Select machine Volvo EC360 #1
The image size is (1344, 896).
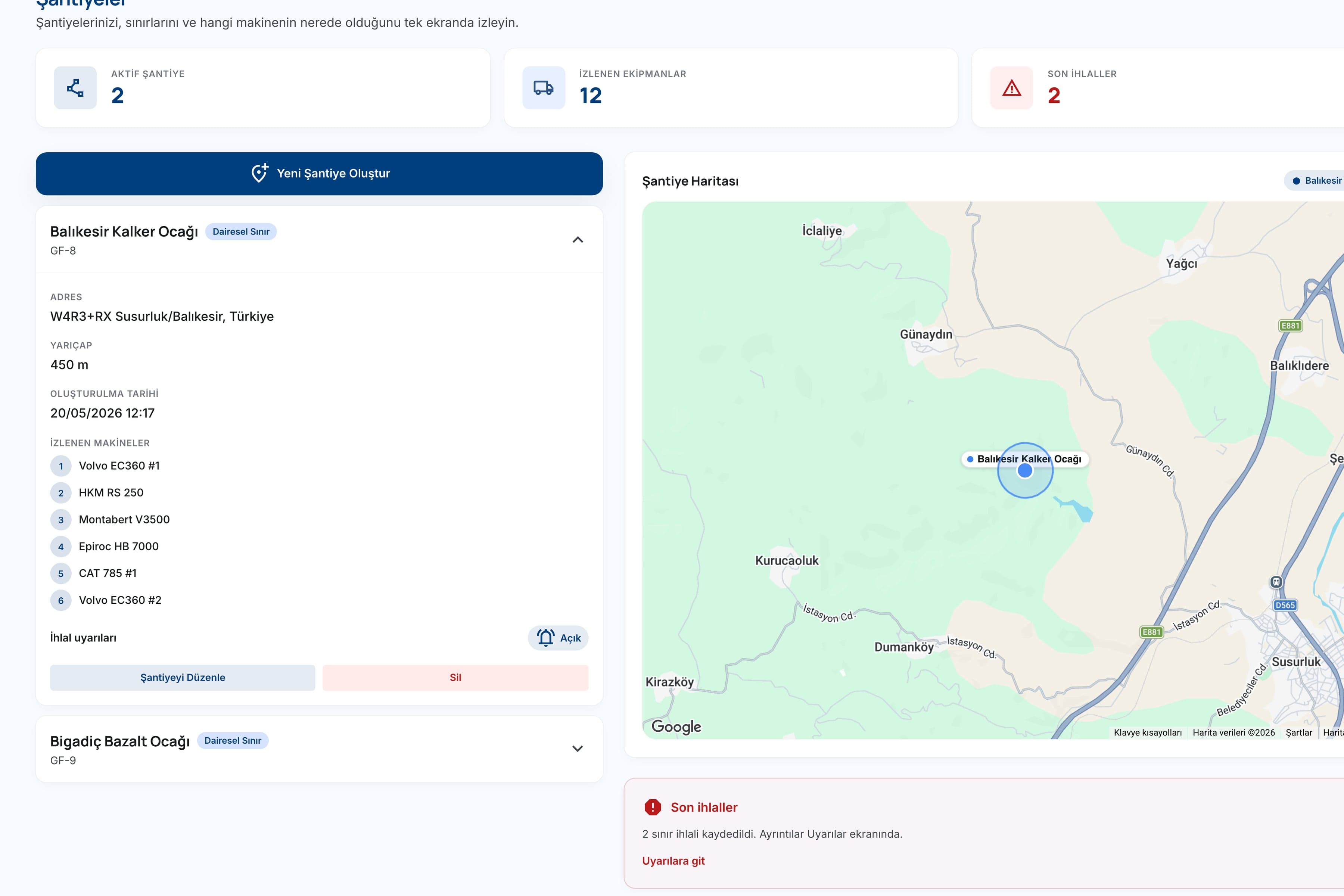(119, 466)
